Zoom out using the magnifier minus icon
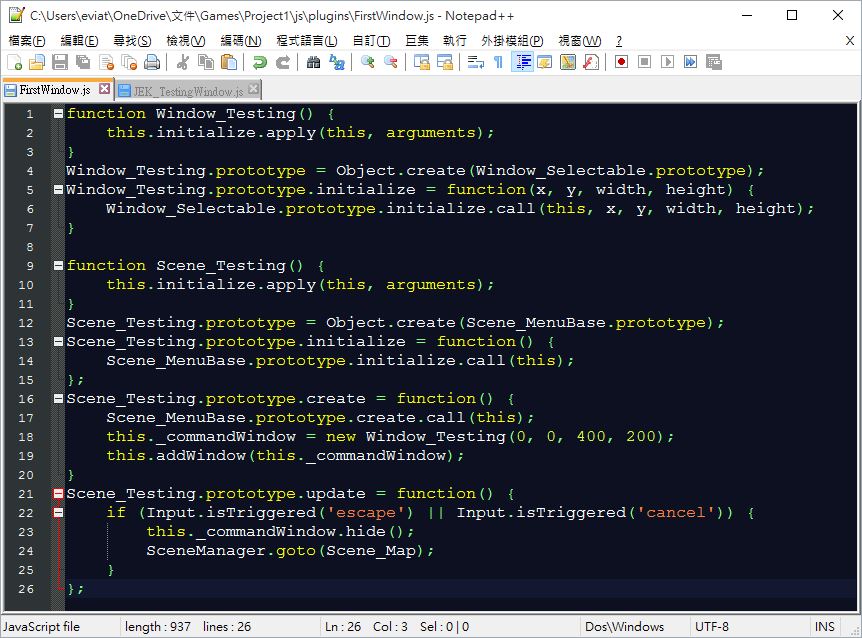The width and height of the screenshot is (862, 638). click(x=390, y=62)
